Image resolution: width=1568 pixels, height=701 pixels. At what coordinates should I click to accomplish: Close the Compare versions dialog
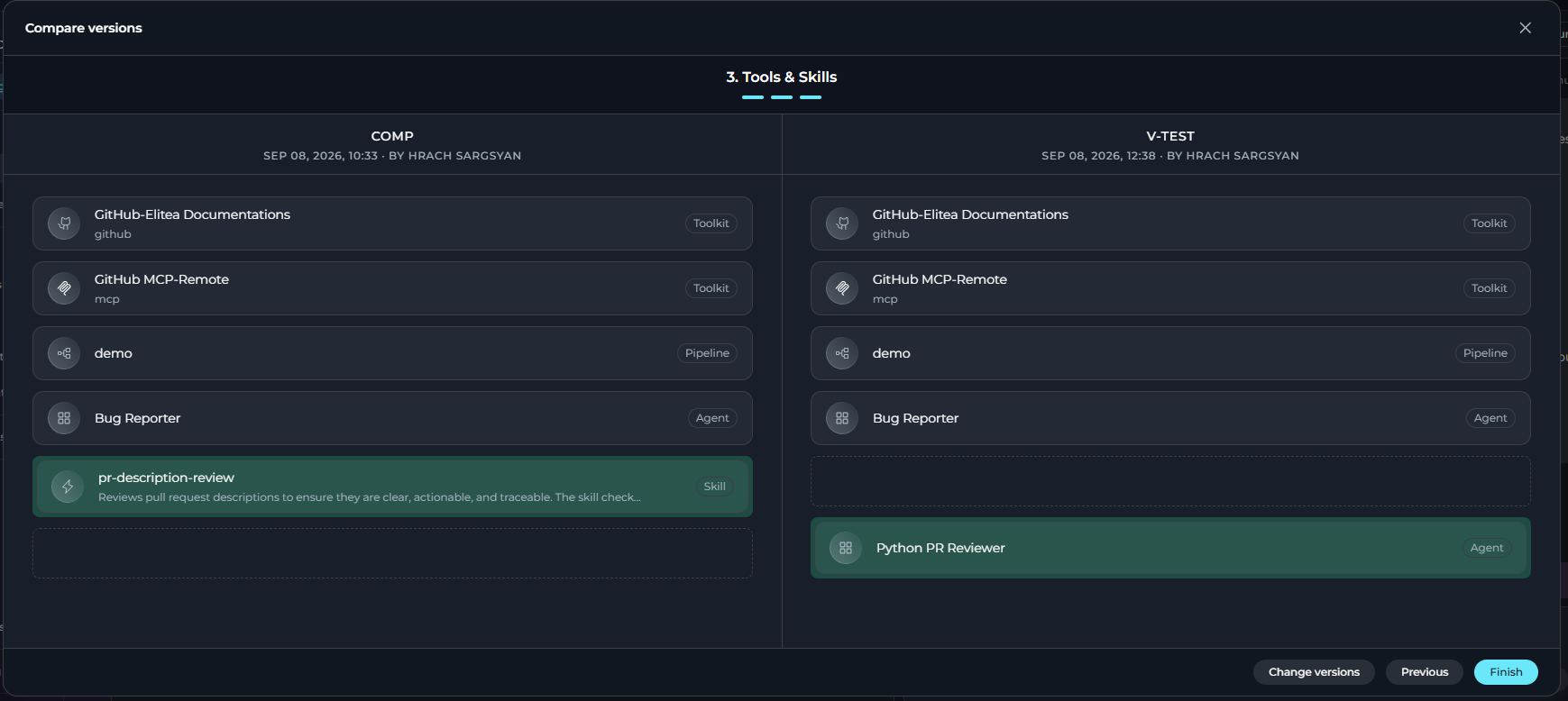1525,28
